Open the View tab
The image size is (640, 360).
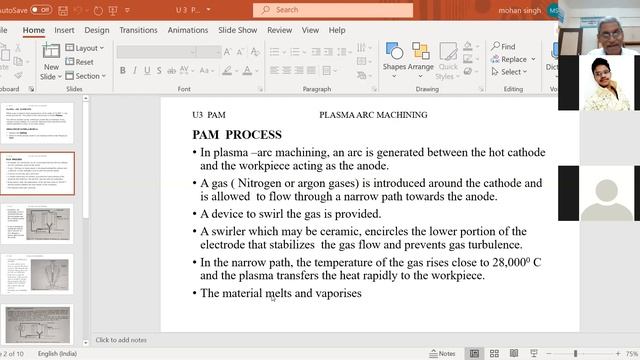click(310, 30)
